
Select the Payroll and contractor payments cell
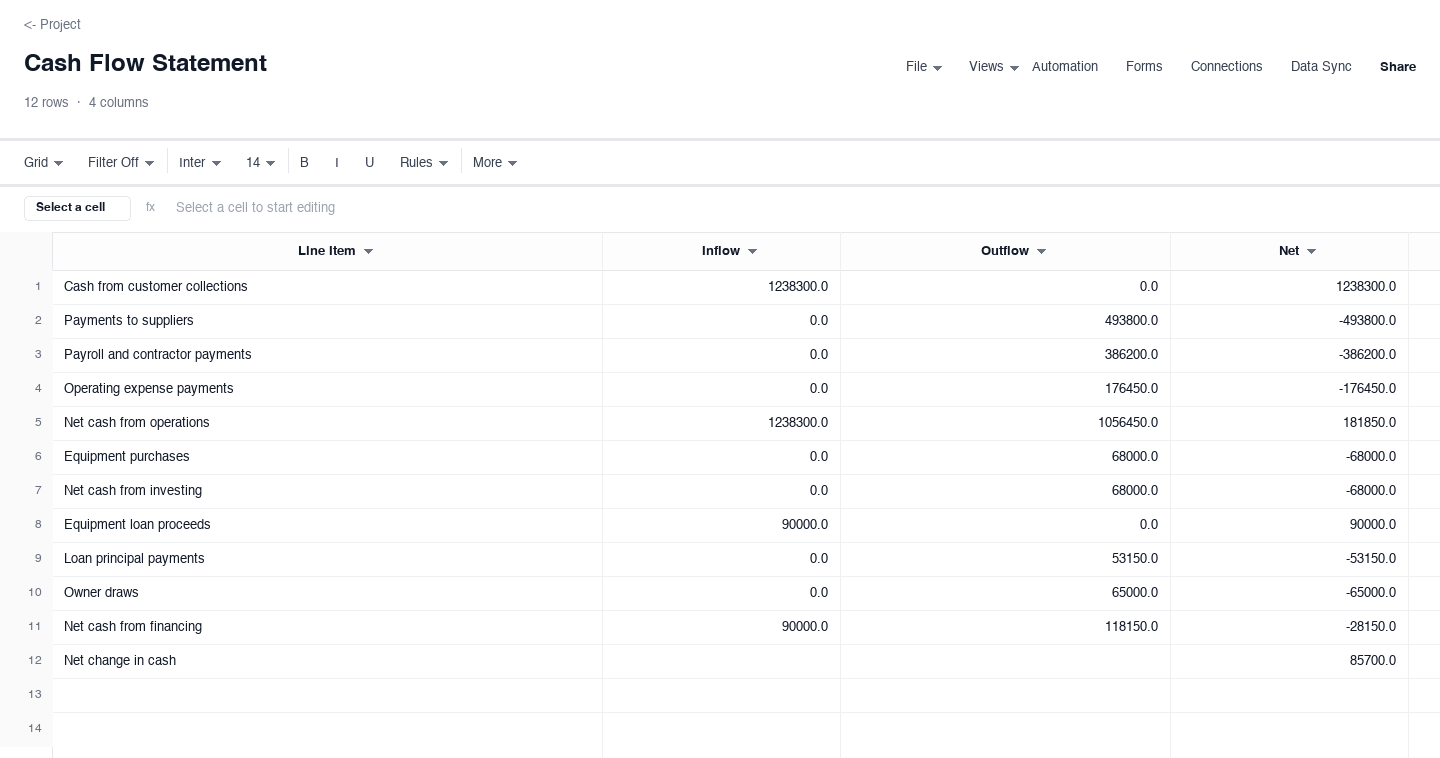pos(327,355)
